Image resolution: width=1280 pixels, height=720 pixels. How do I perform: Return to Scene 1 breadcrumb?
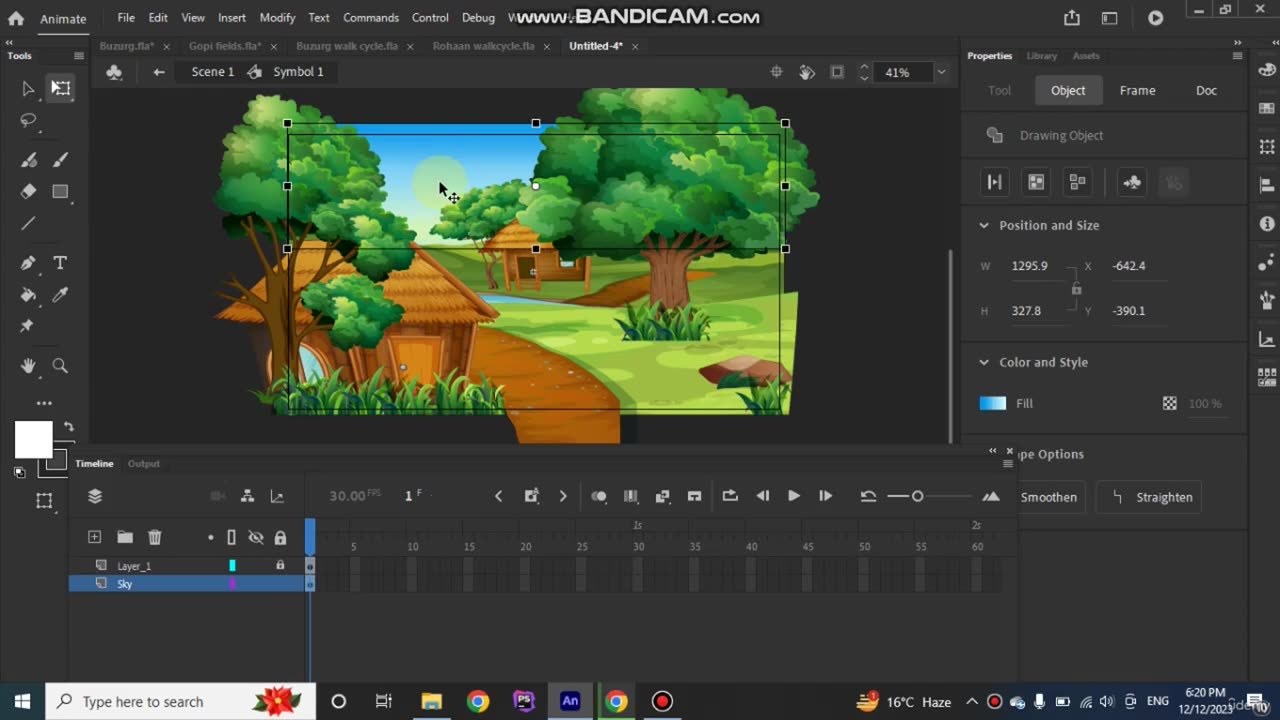(213, 72)
